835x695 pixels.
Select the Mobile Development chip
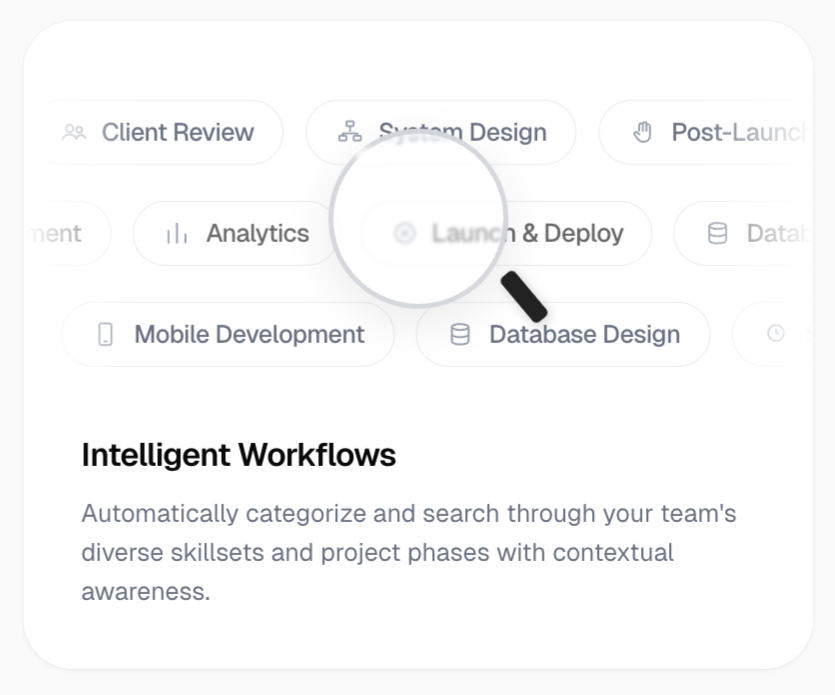coord(228,334)
